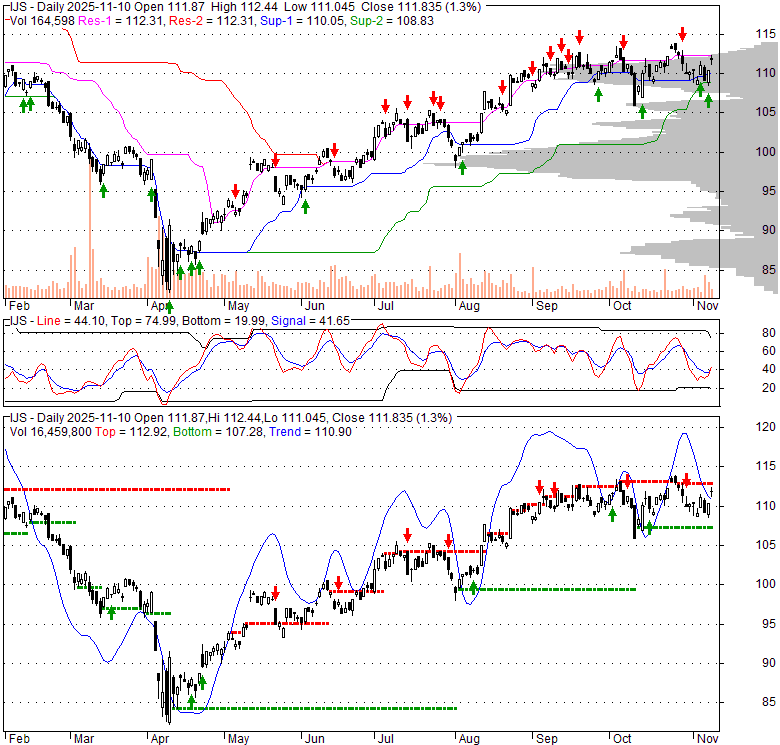Click the 'Sup-2 = 108.83' label
This screenshot has height=745, width=780.
(x=392, y=21)
